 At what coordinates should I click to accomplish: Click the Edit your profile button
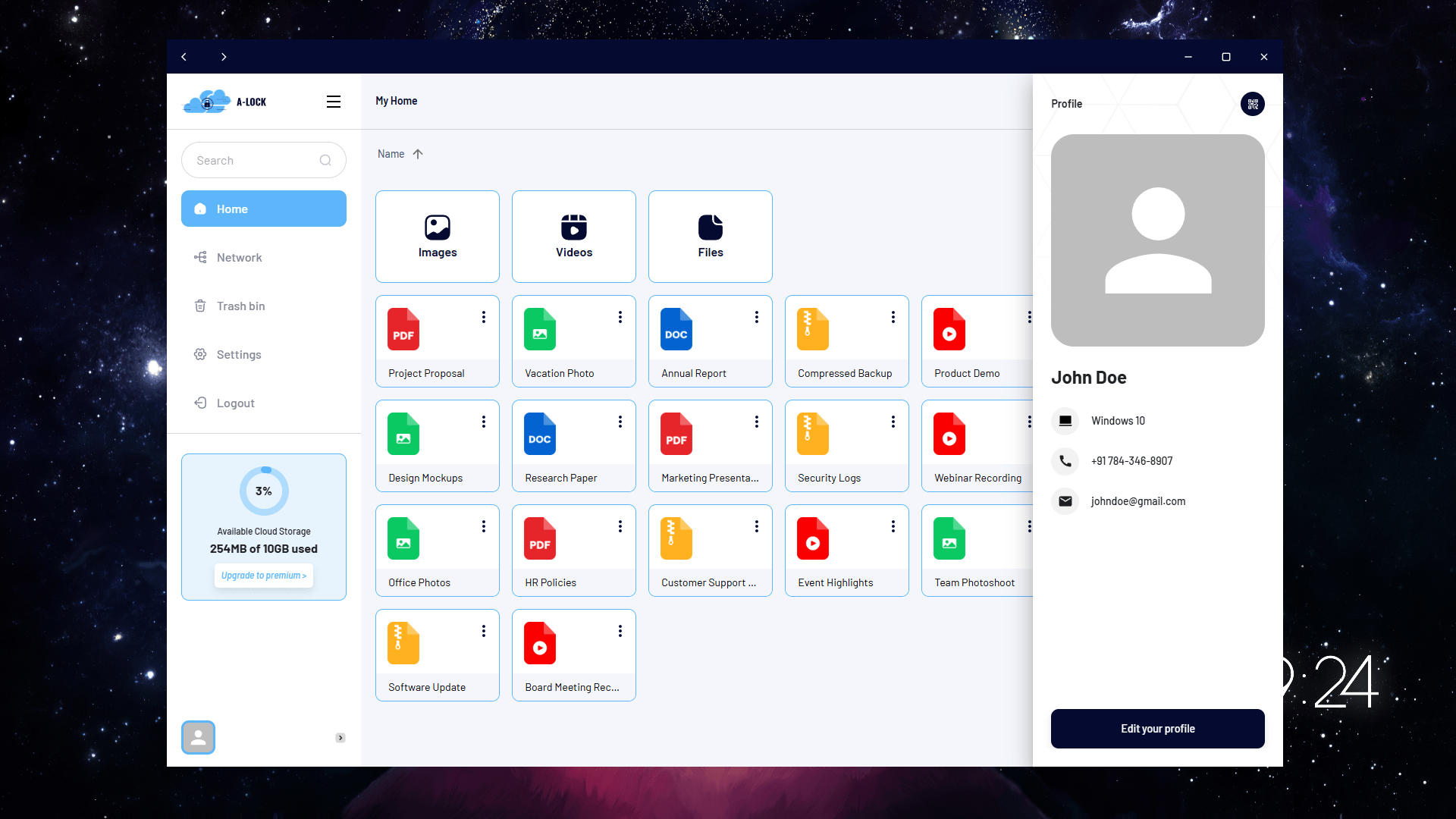click(x=1157, y=729)
